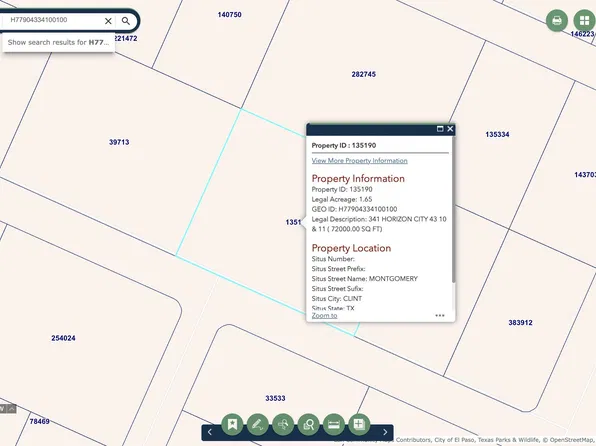Viewport: 596px width, 446px height.
Task: Open the Bookmark widget
Action: pyautogui.click(x=232, y=425)
